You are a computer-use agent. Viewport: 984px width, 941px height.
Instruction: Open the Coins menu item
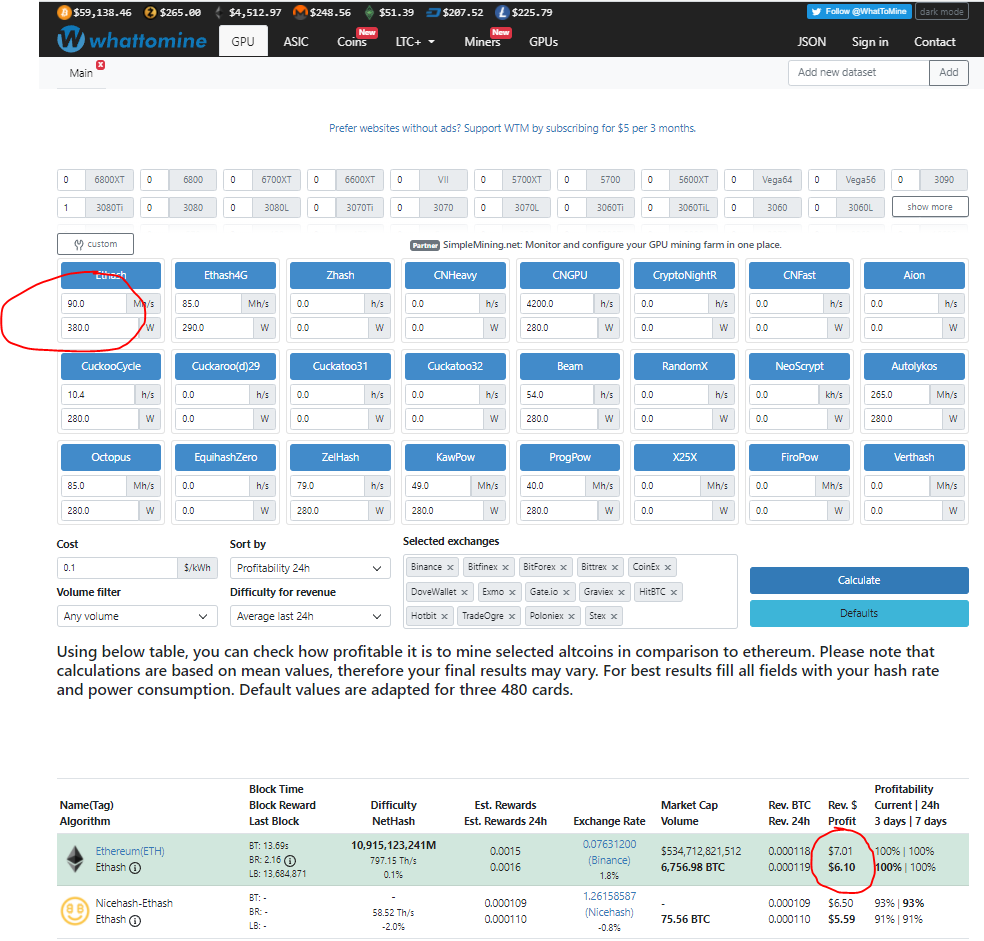click(351, 41)
